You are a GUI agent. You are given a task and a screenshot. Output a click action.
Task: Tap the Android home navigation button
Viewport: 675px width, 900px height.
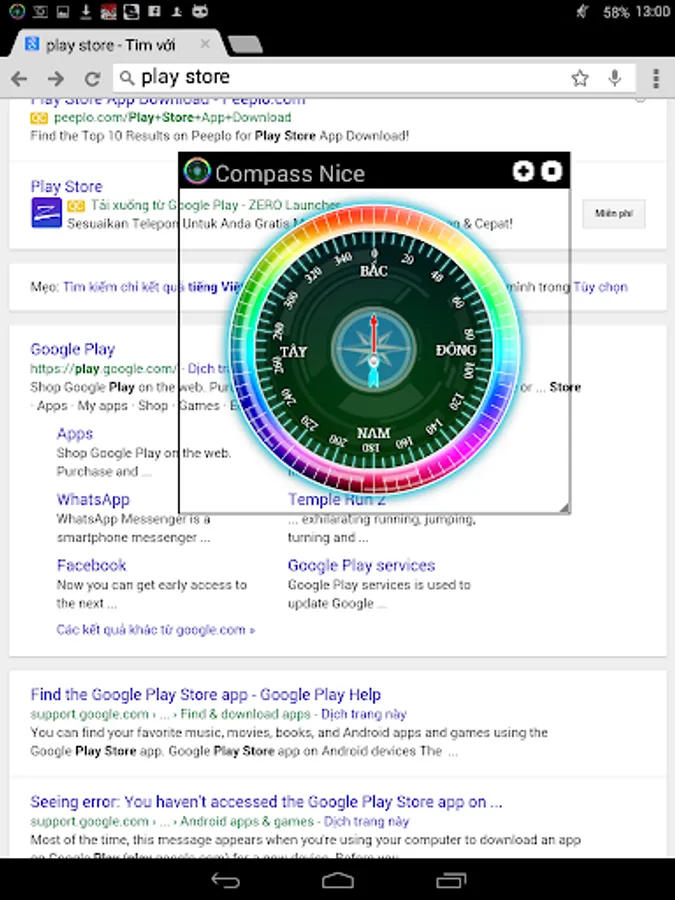[x=338, y=879]
